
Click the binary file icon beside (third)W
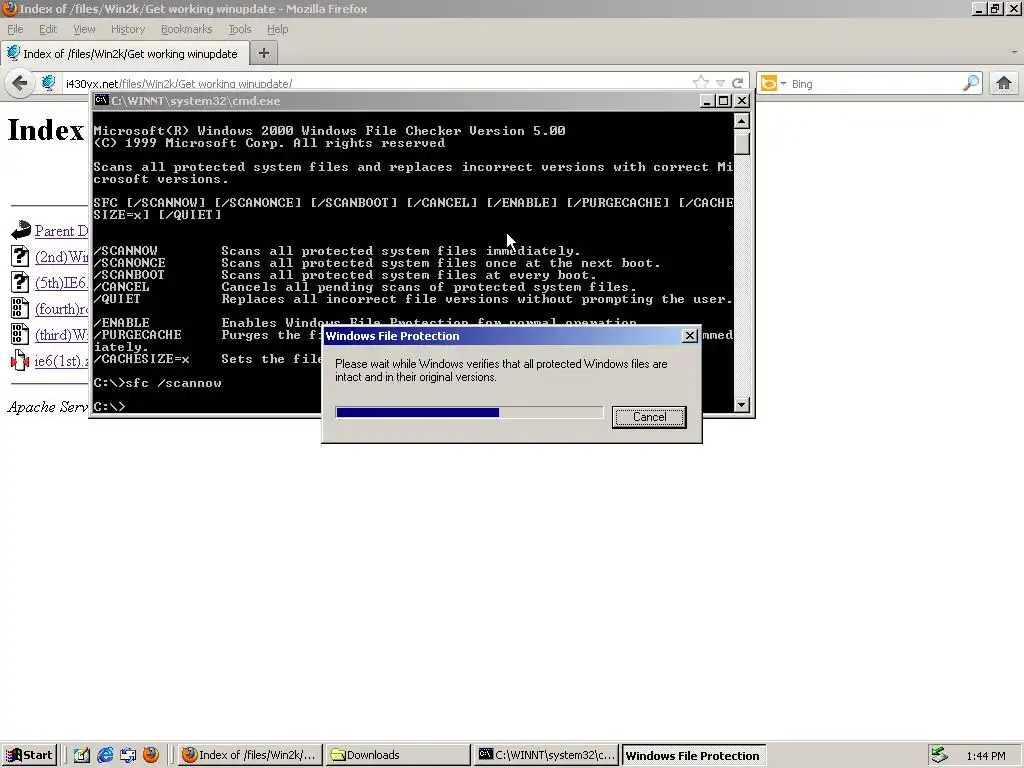click(x=20, y=334)
